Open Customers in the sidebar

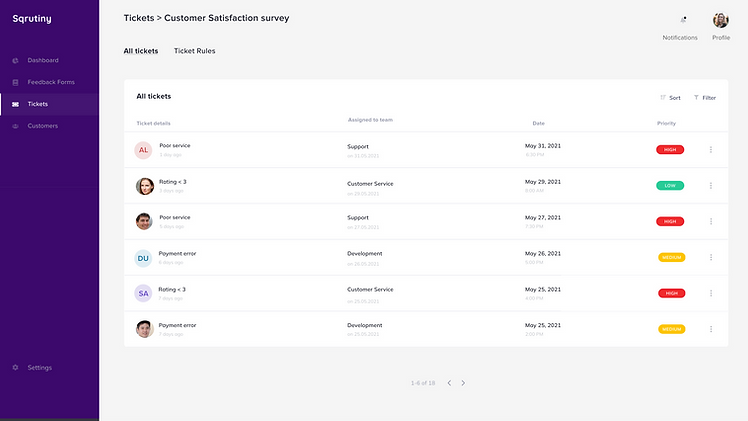tap(42, 126)
